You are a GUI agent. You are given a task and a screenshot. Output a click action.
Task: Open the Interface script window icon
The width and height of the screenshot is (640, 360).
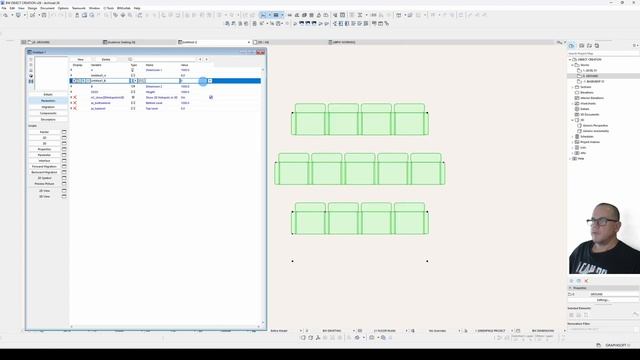(x=64, y=161)
